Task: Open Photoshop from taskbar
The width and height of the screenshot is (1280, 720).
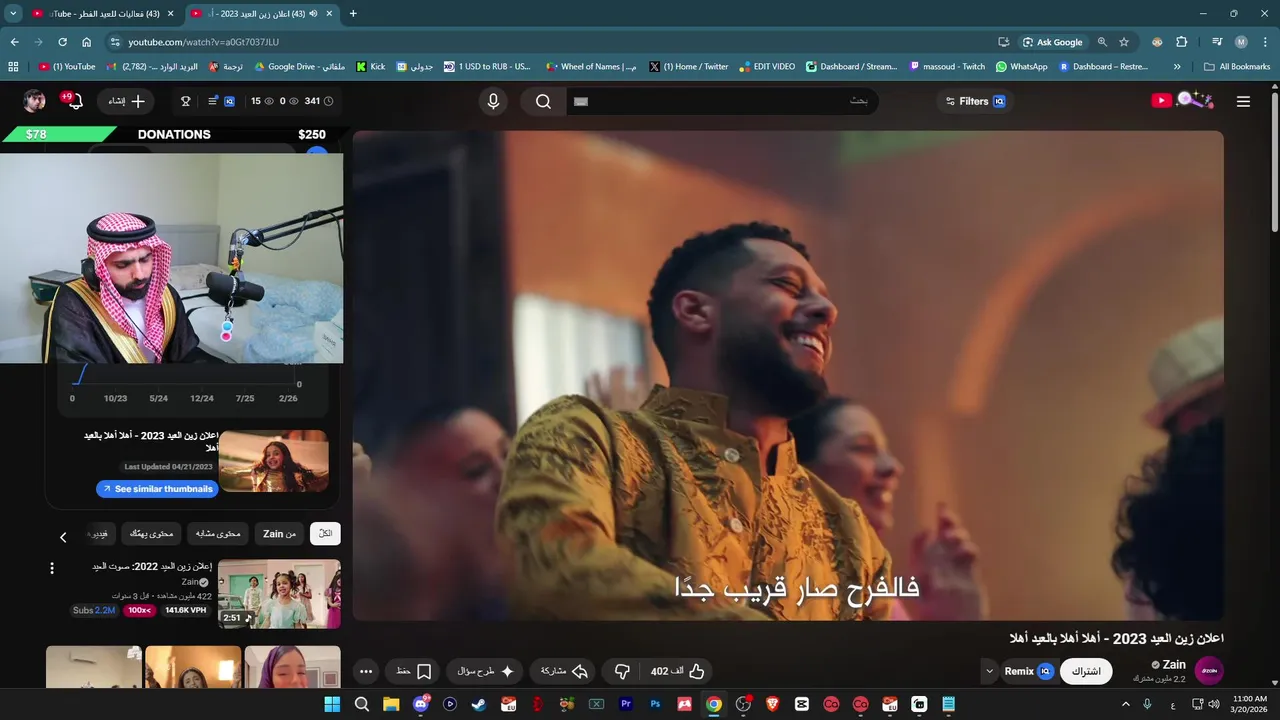Action: click(655, 704)
